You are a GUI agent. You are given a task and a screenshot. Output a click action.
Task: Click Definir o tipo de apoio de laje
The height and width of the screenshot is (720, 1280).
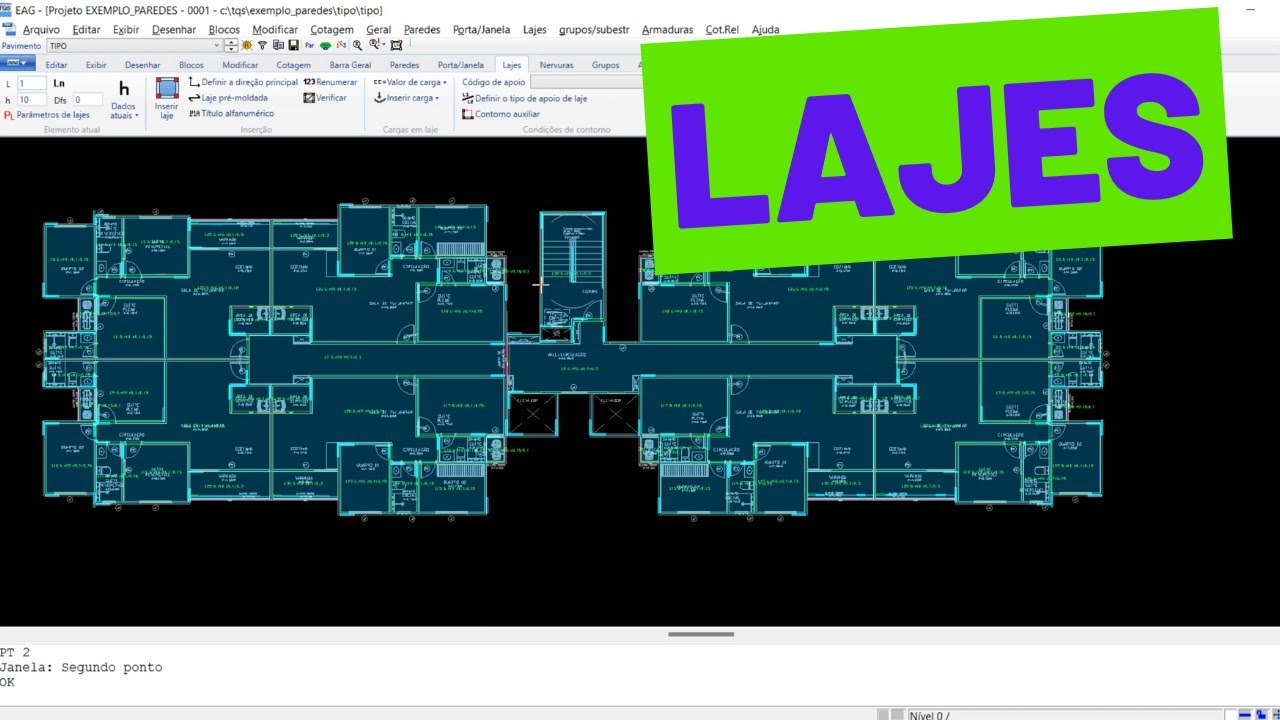pyautogui.click(x=524, y=99)
